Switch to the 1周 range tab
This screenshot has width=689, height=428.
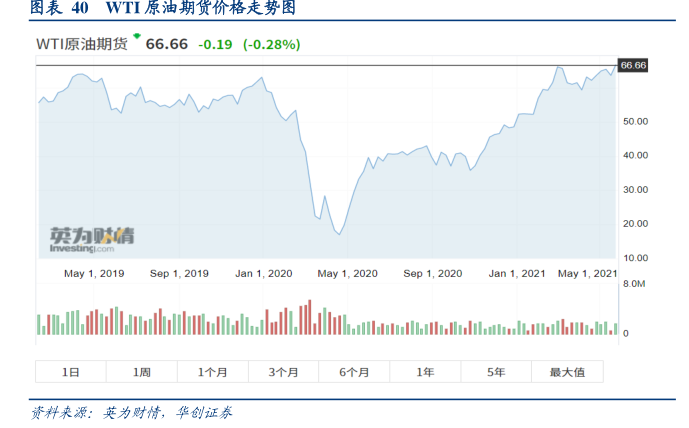142,372
